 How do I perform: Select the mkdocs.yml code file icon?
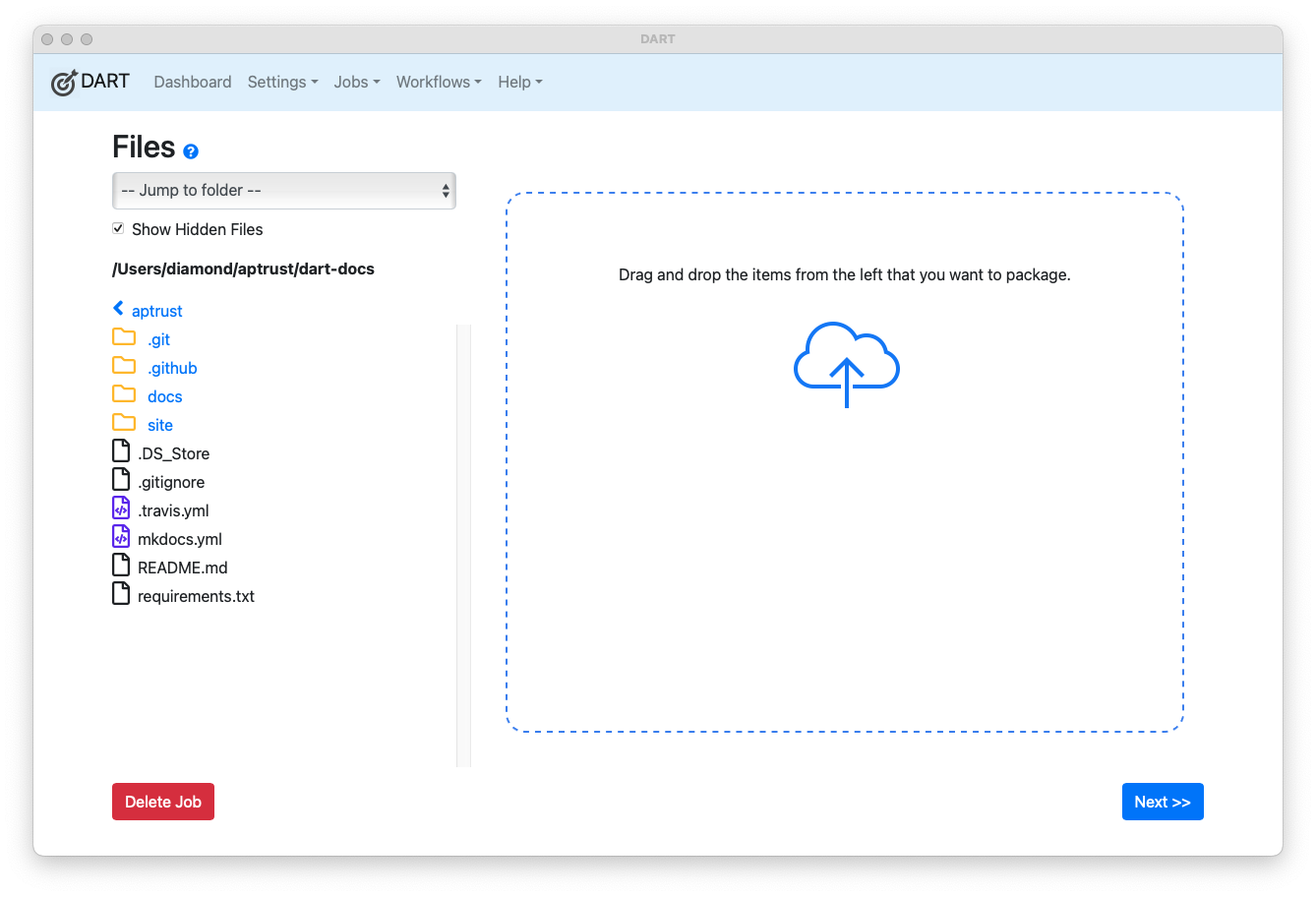tap(121, 537)
